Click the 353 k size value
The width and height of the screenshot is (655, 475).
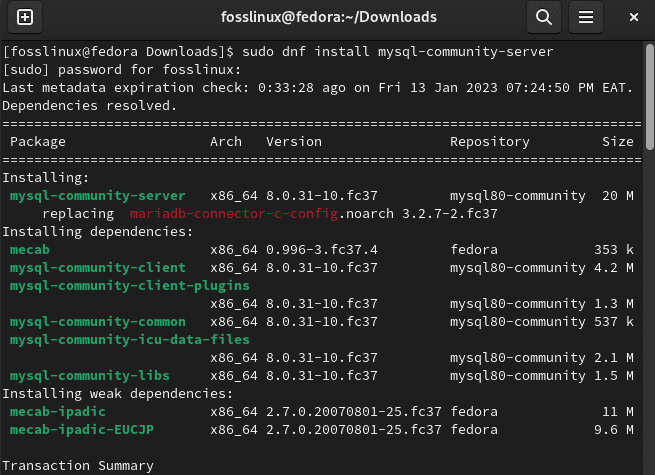coord(614,250)
